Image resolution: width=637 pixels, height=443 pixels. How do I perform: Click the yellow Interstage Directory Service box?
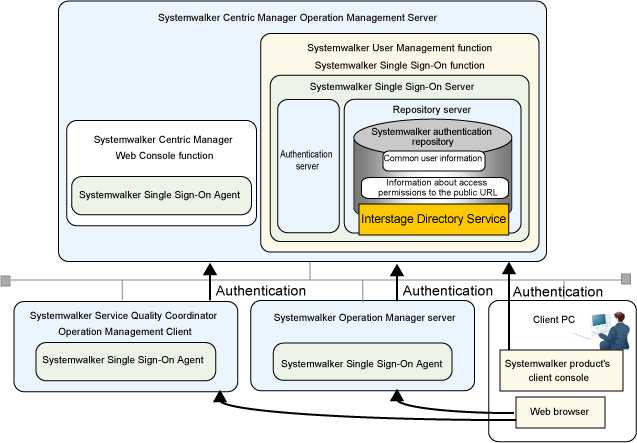[x=433, y=219]
